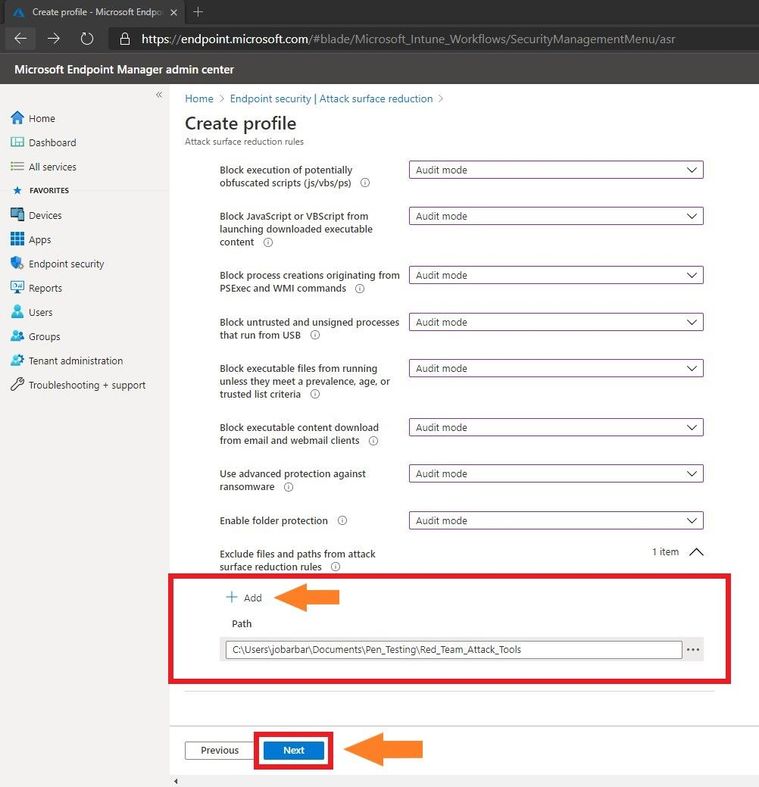This screenshot has width=759, height=787.
Task: Open All services in the left sidebar
Action: click(52, 167)
